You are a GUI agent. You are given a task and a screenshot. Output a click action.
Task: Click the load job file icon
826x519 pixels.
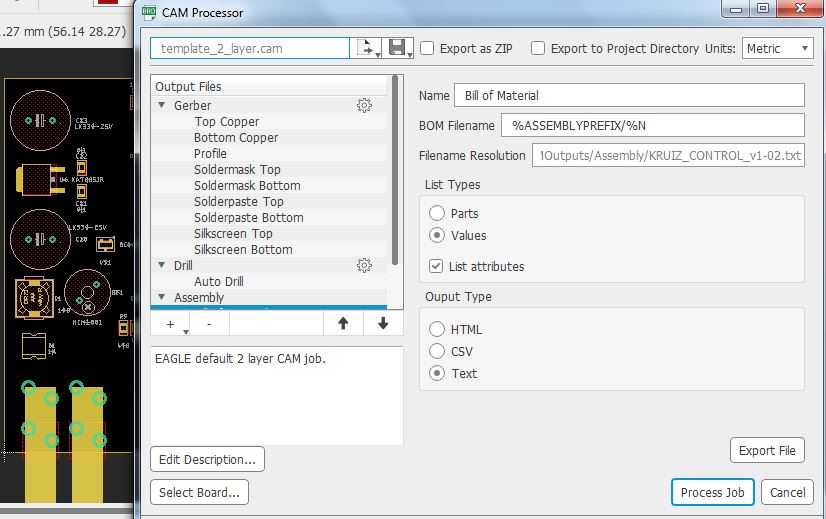click(366, 48)
